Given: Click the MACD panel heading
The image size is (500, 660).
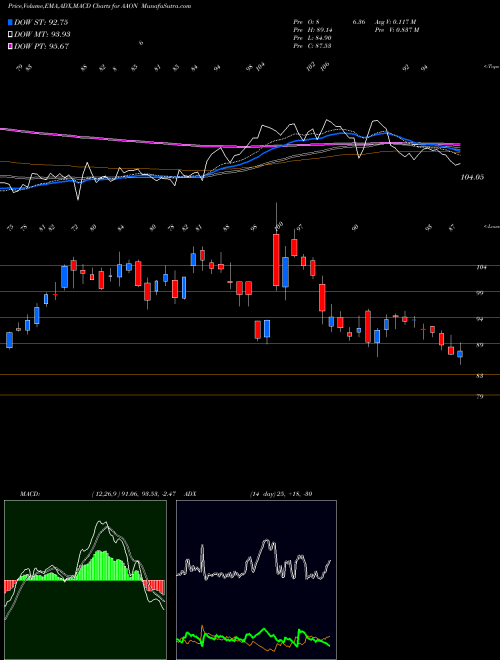Looking at the screenshot, I should (x=29, y=493).
